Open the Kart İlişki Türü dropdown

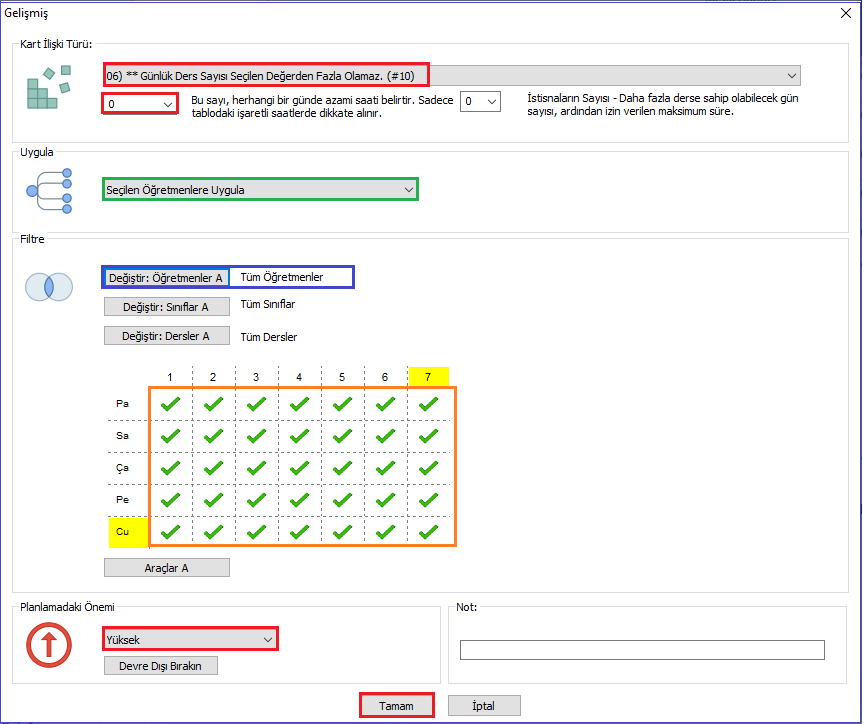pos(452,76)
